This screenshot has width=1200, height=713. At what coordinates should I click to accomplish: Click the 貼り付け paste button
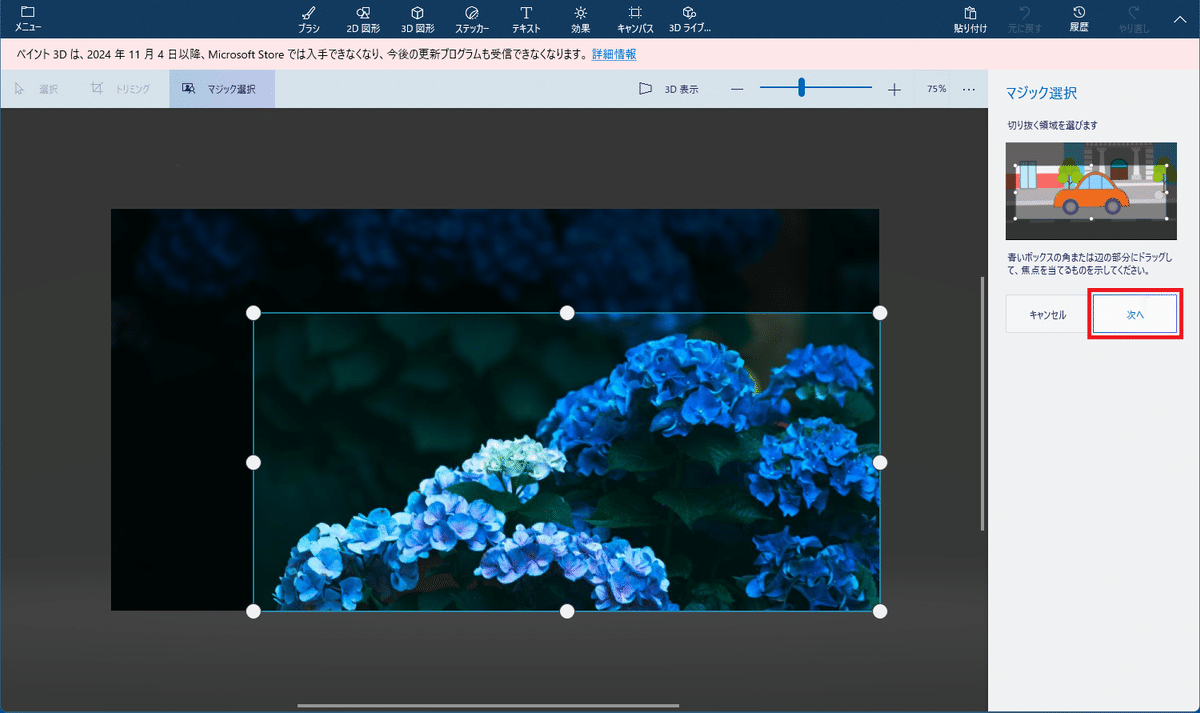pyautogui.click(x=970, y=19)
